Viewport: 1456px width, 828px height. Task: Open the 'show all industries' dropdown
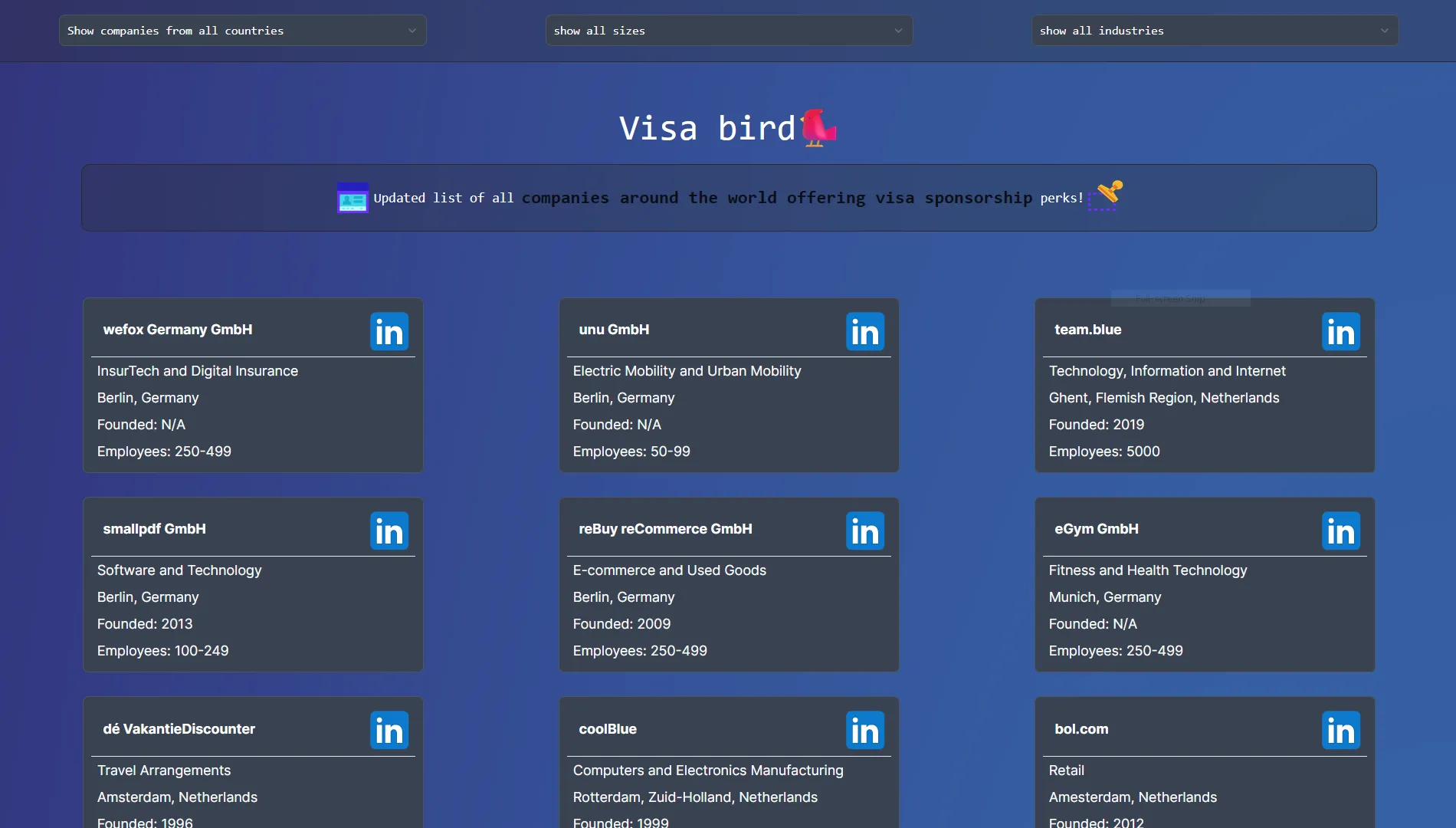(x=1215, y=31)
